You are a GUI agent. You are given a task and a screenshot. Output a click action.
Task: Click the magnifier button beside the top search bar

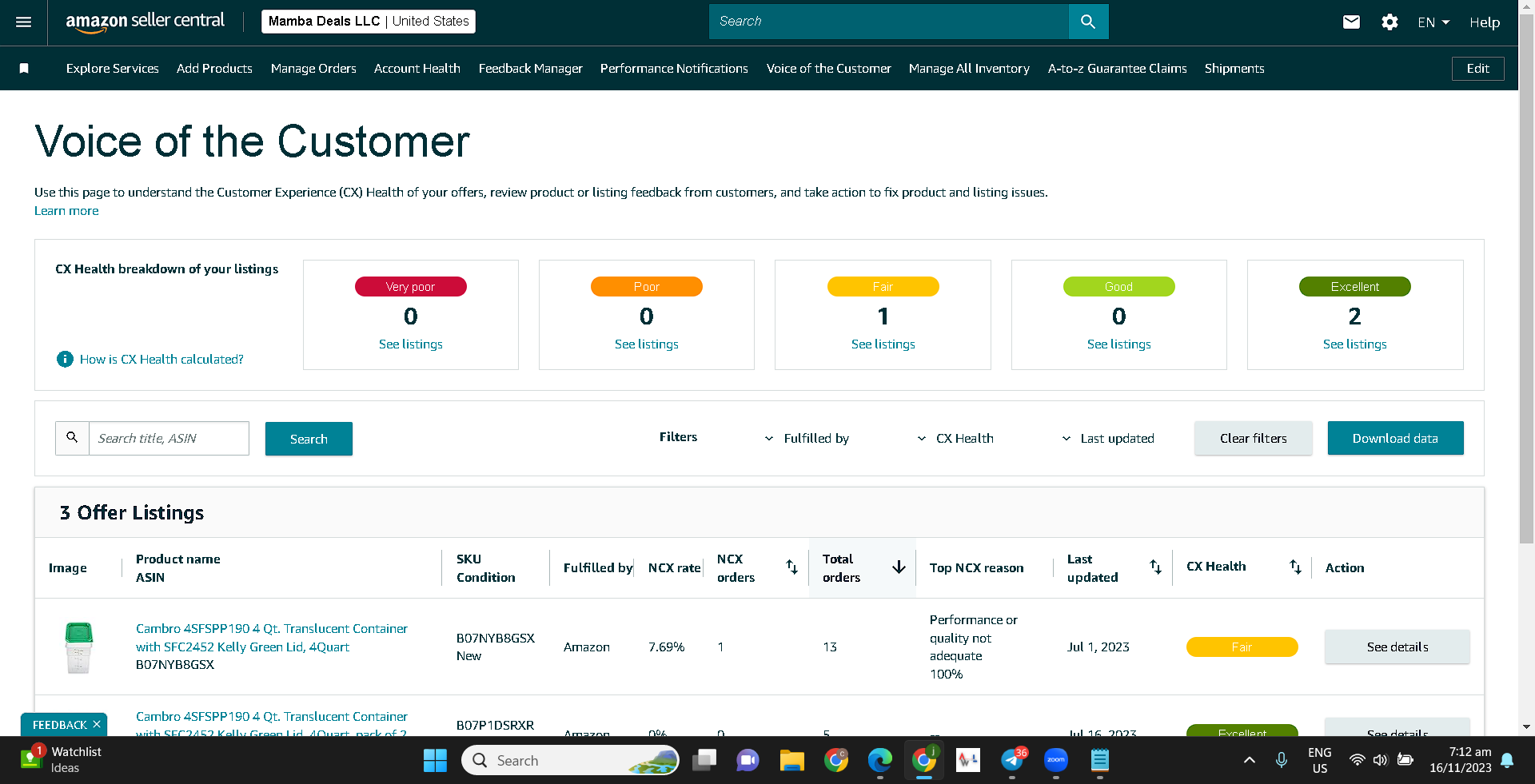1088,22
